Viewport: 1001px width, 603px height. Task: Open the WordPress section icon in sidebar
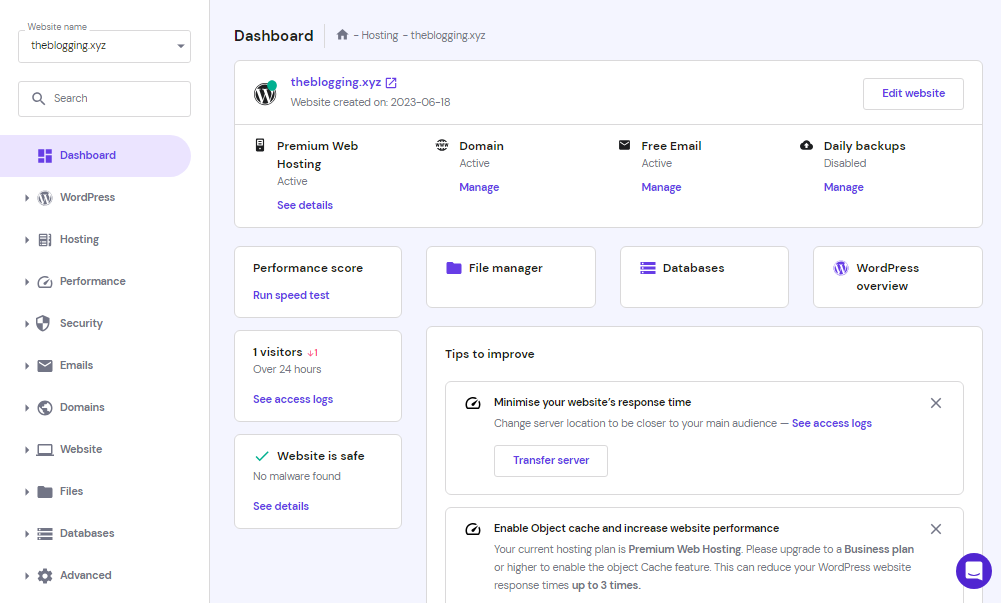44,197
